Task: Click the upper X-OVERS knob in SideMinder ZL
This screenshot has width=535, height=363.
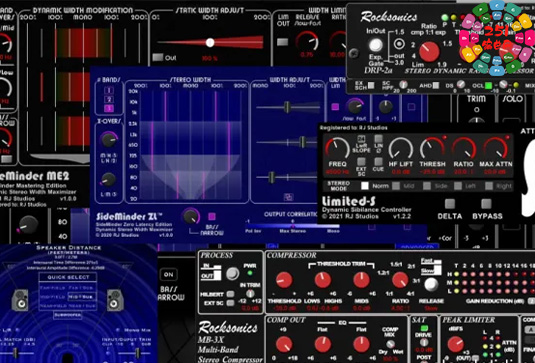Action: point(109,140)
